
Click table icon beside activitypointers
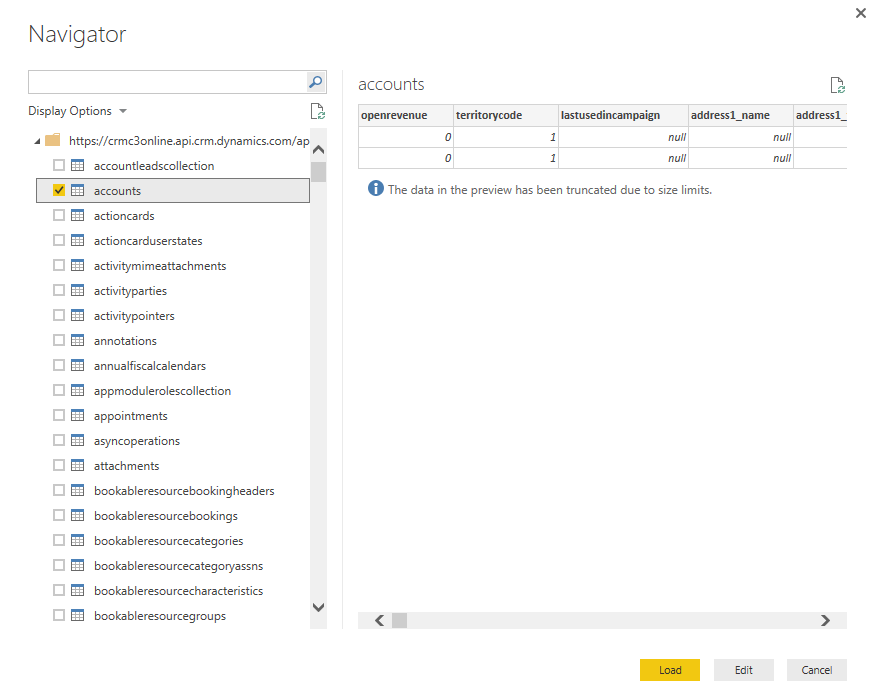coord(78,315)
